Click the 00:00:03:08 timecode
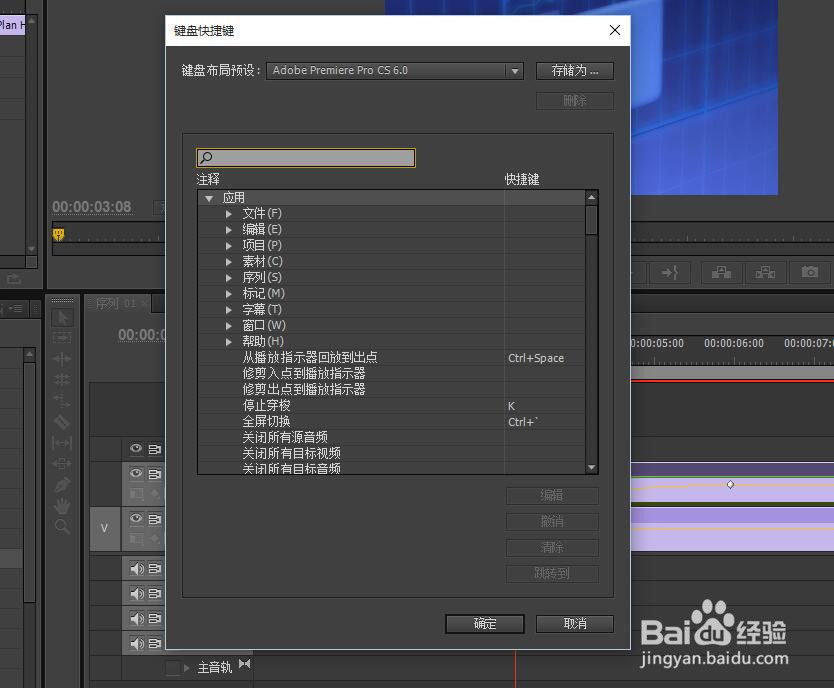834x688 pixels. click(91, 207)
